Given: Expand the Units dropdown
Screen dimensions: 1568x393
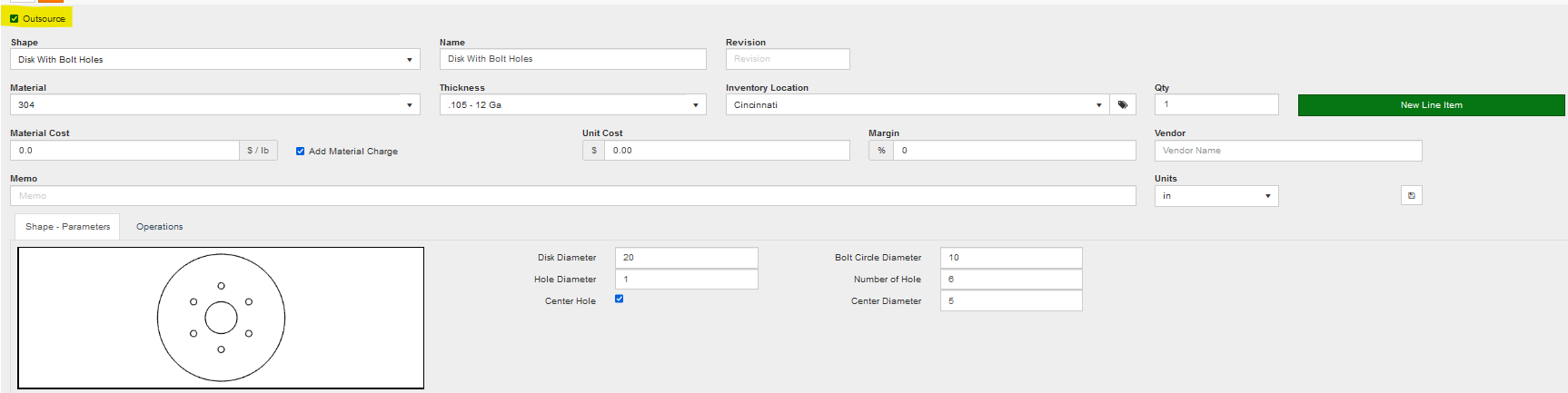Looking at the screenshot, I should point(1216,196).
